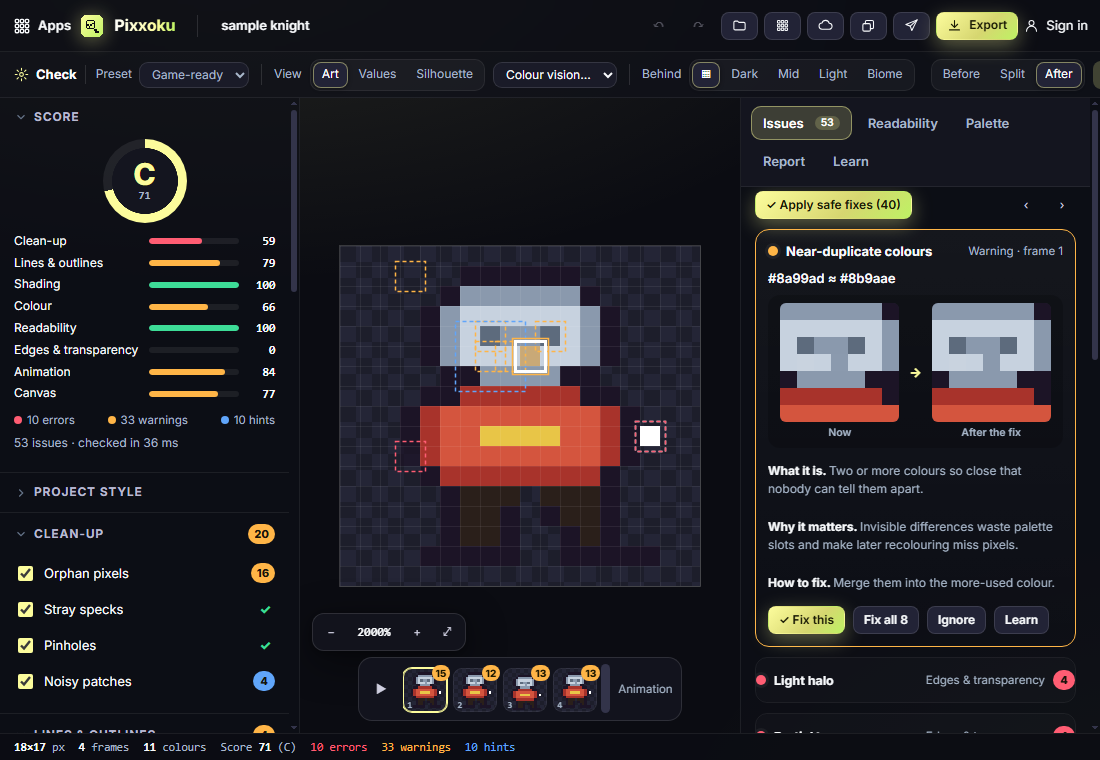Collapse the SCORE section
Screen dimensions: 1100x760
pos(48,117)
